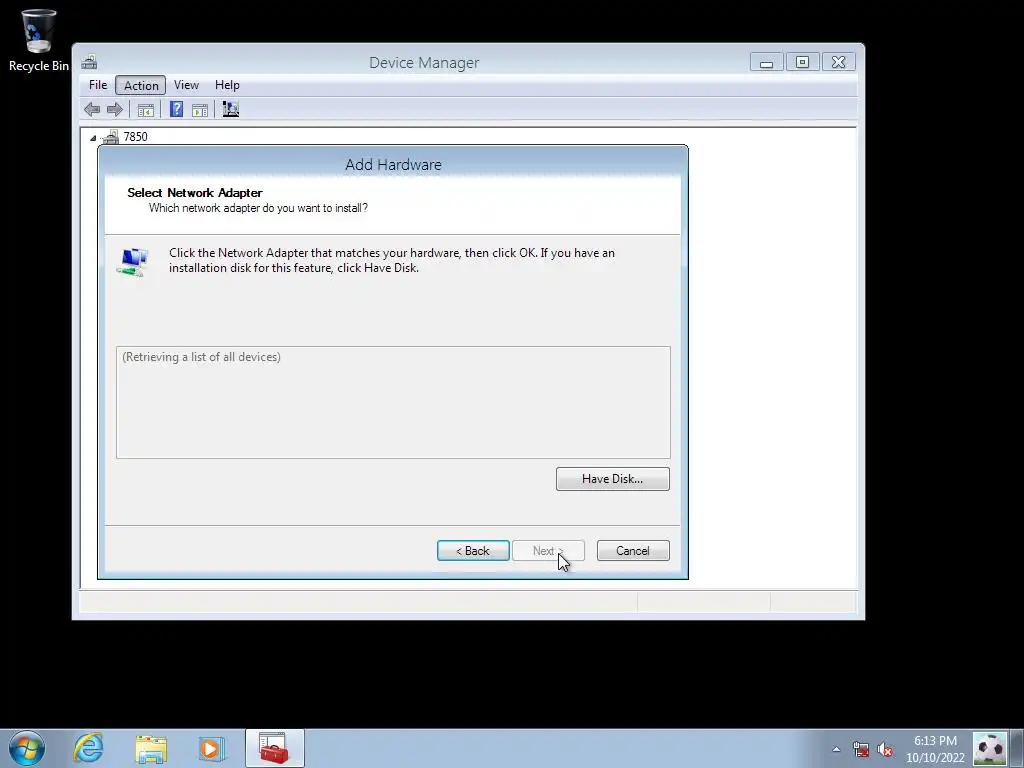Collapse the 7850 computer tree node
This screenshot has height=768, width=1024.
coord(93,138)
